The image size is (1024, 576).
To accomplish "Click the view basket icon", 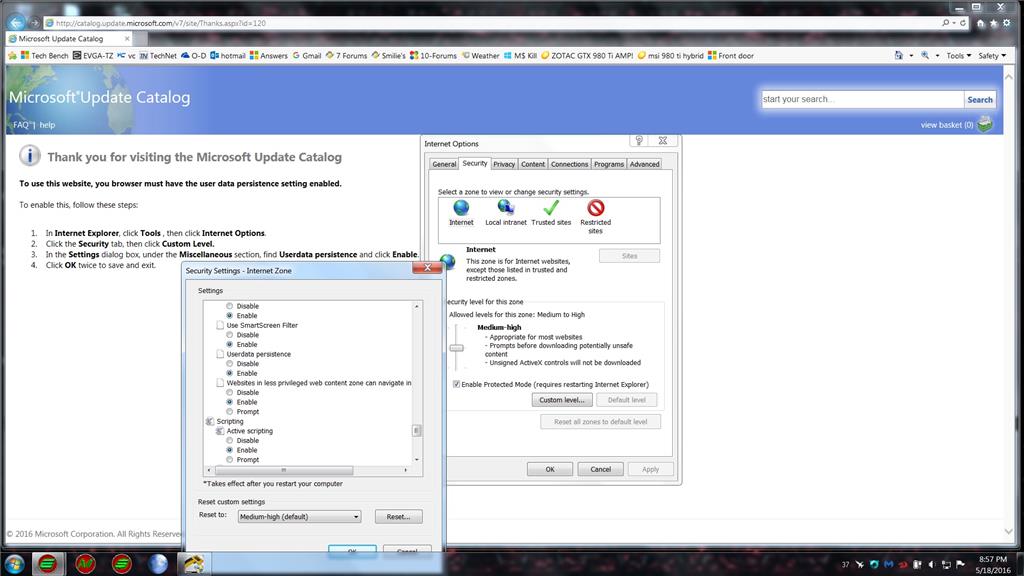I will (x=985, y=123).
